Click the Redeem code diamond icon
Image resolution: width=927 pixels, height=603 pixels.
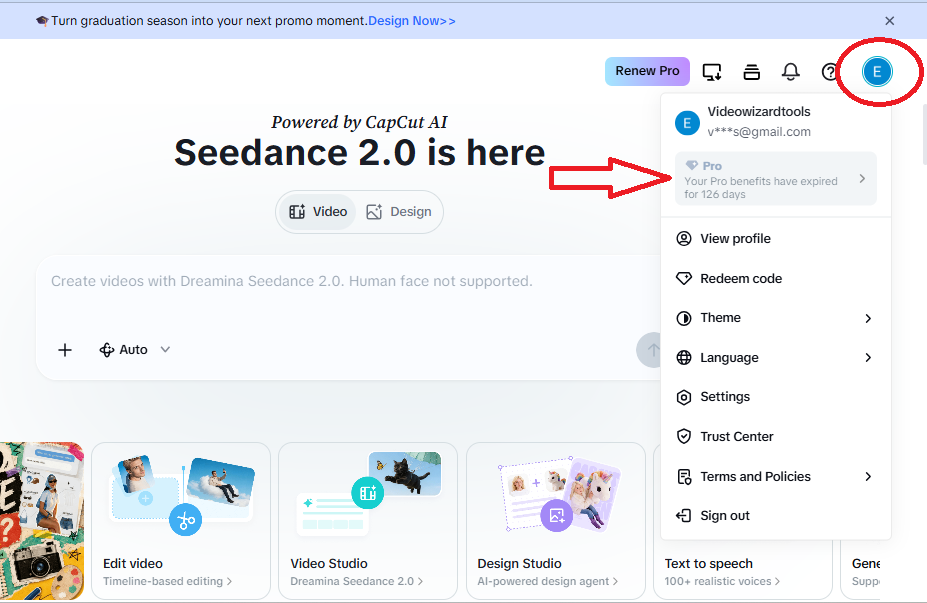(684, 278)
